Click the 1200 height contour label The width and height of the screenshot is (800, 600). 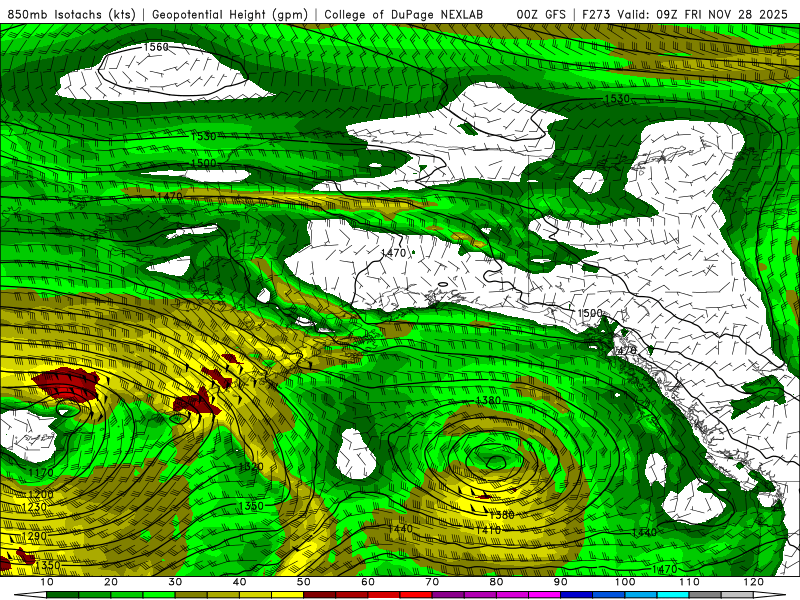[x=41, y=494]
